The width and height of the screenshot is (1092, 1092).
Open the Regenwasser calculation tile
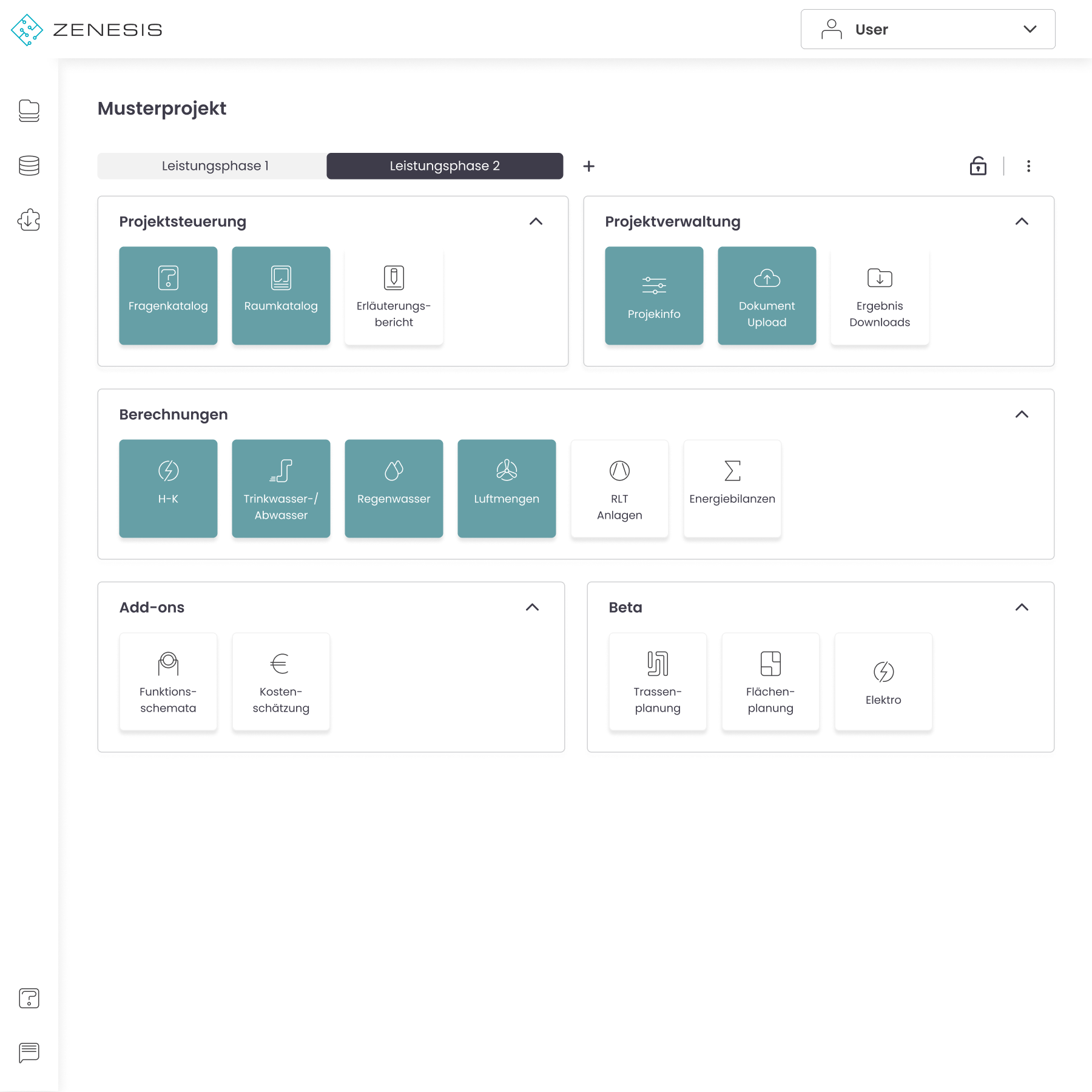click(x=394, y=488)
